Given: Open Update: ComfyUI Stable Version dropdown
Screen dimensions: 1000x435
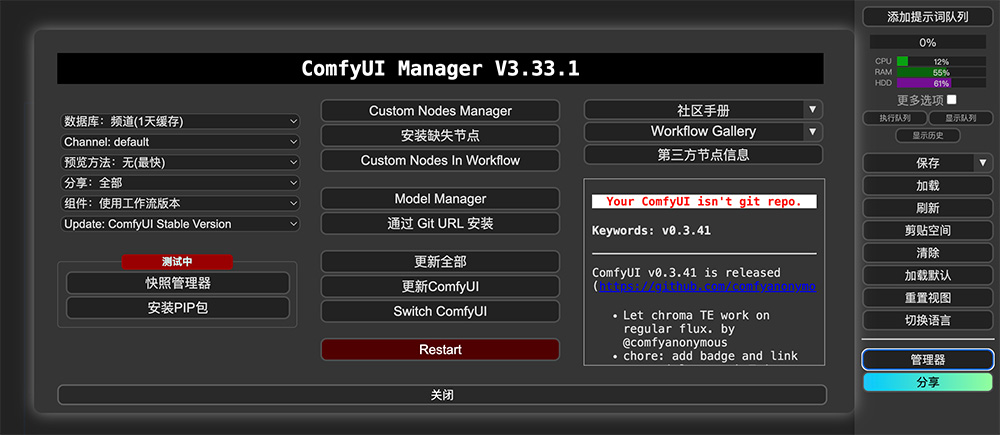Looking at the screenshot, I should 181,224.
